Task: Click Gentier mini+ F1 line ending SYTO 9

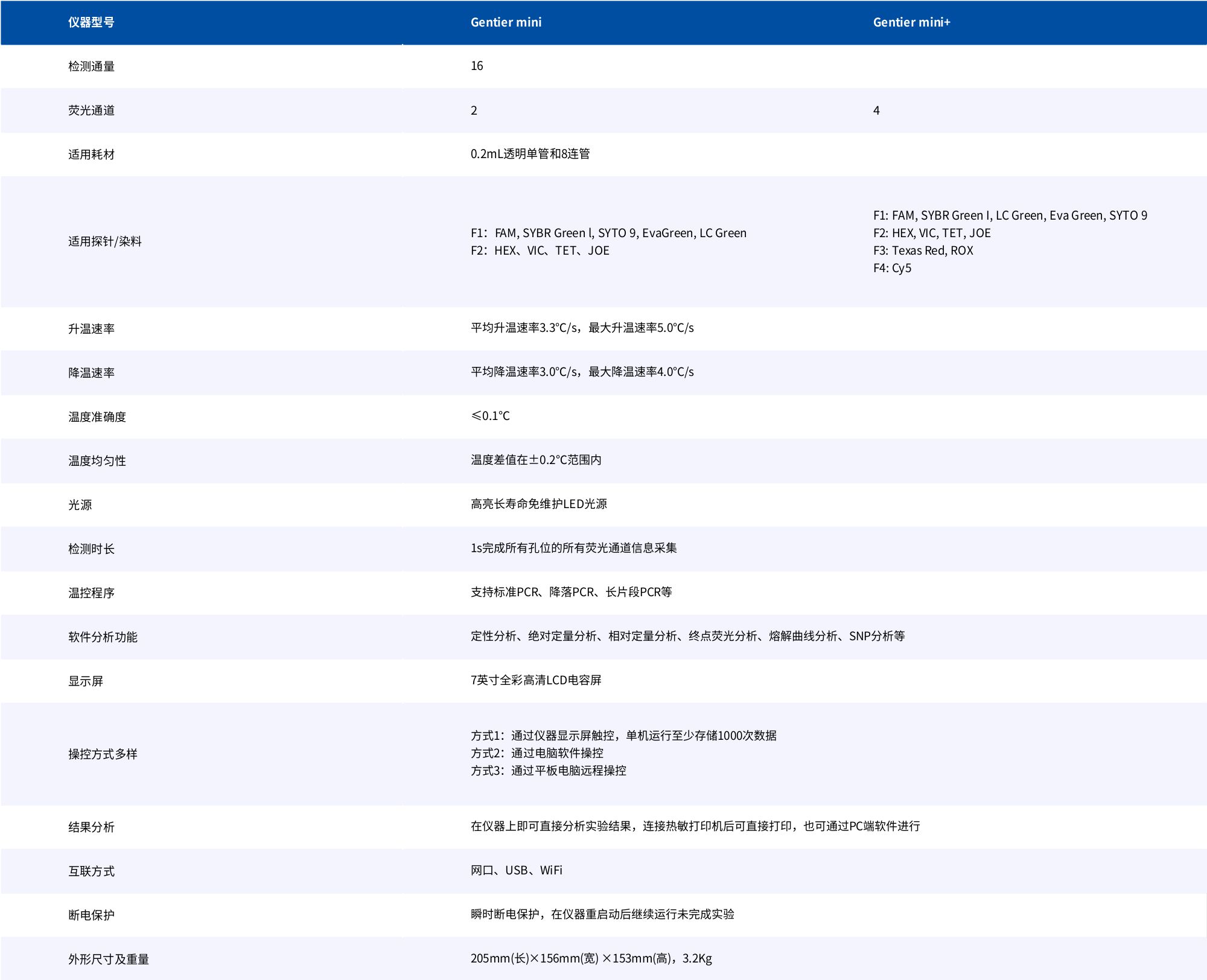Action: pos(1010,215)
